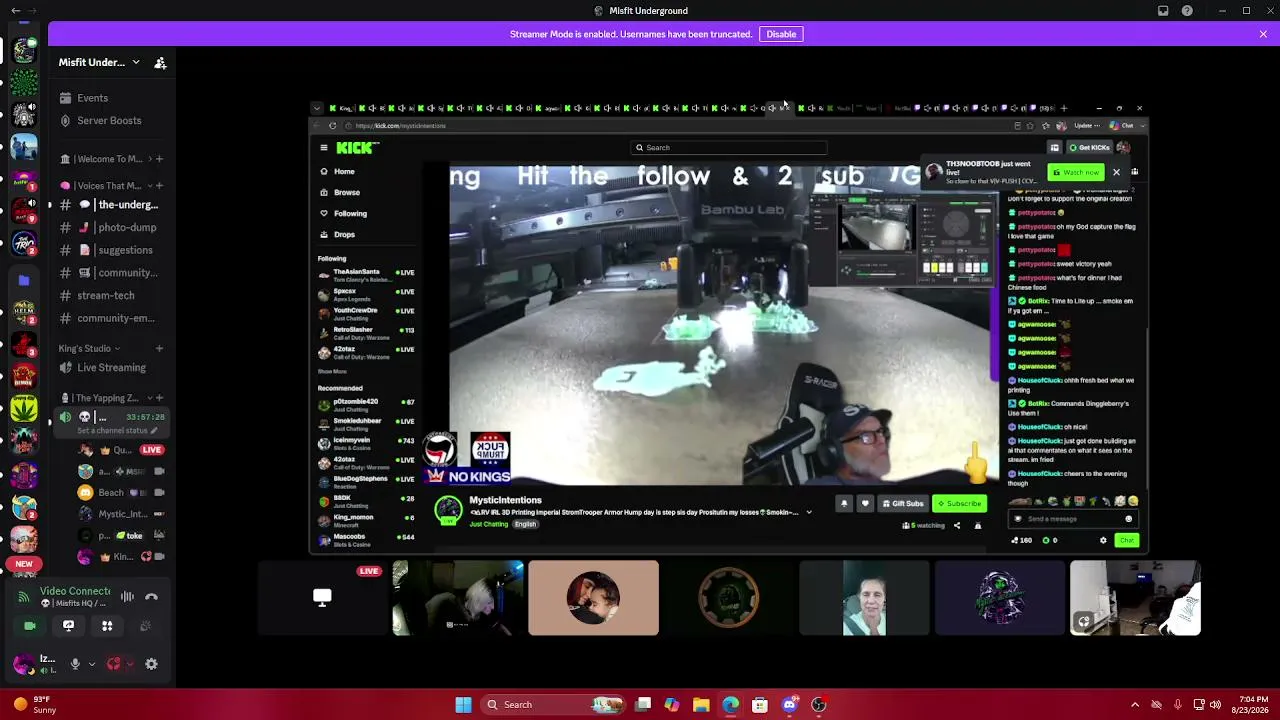Click Get KICKs button

click(x=1089, y=148)
